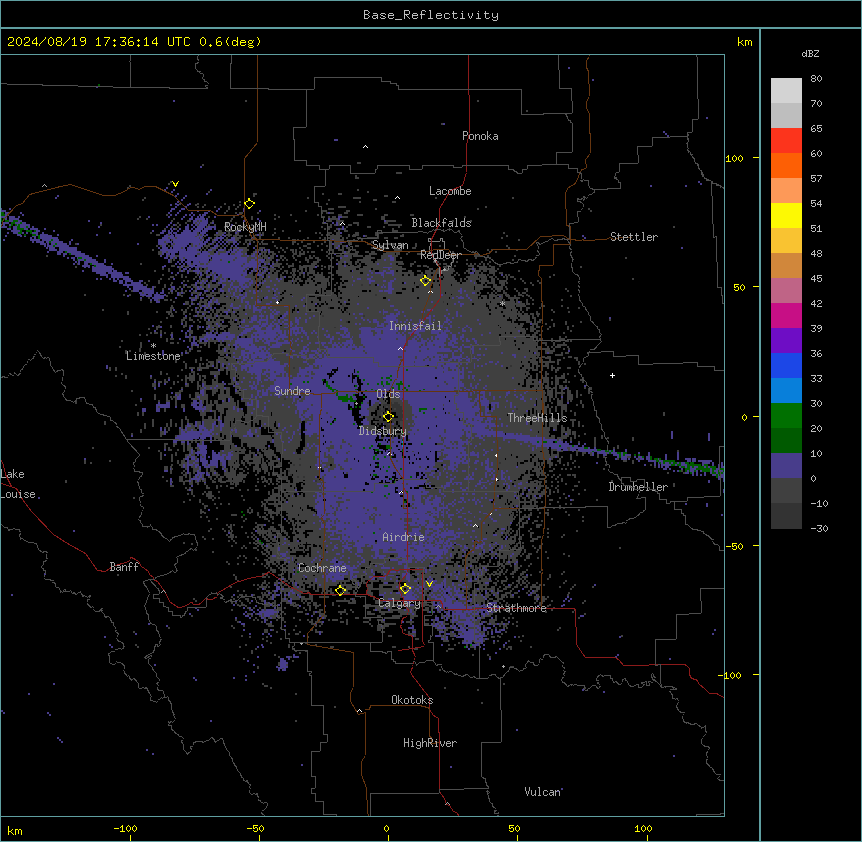Click the Banff label
This screenshot has width=862, height=842.
tap(124, 567)
